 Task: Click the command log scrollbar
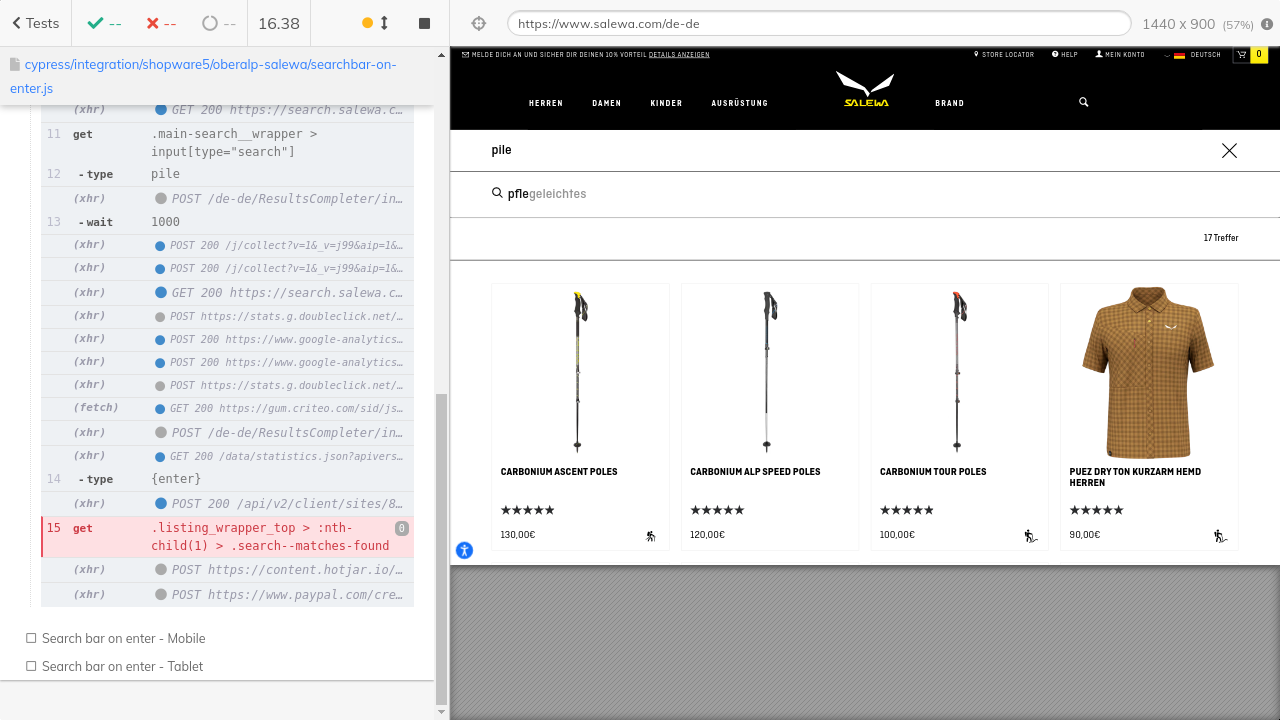(x=441, y=550)
